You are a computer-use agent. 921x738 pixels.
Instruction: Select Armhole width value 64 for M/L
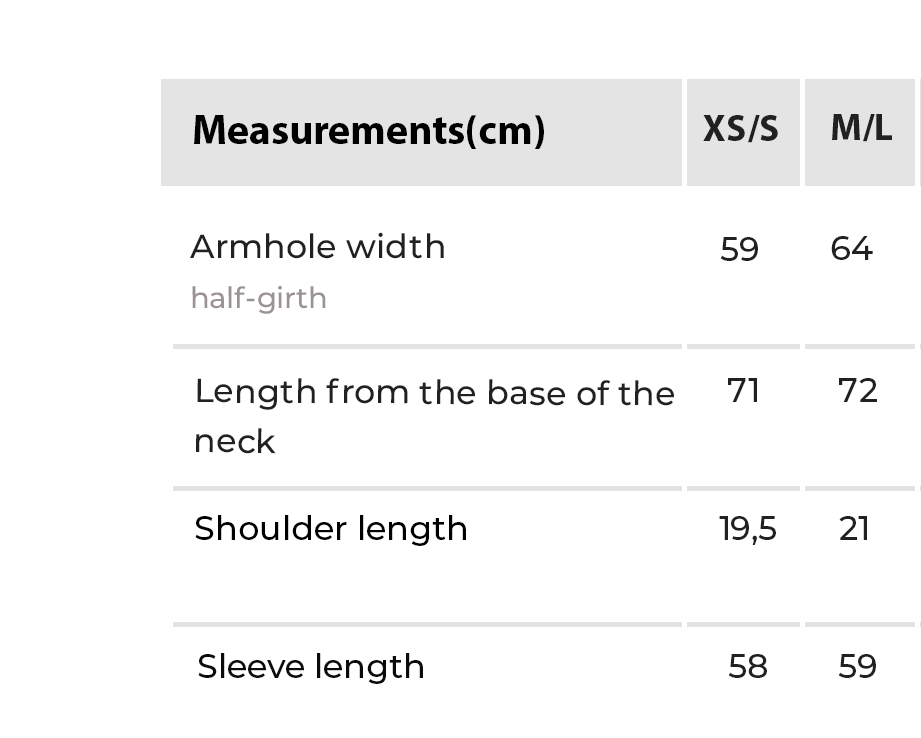tap(852, 248)
